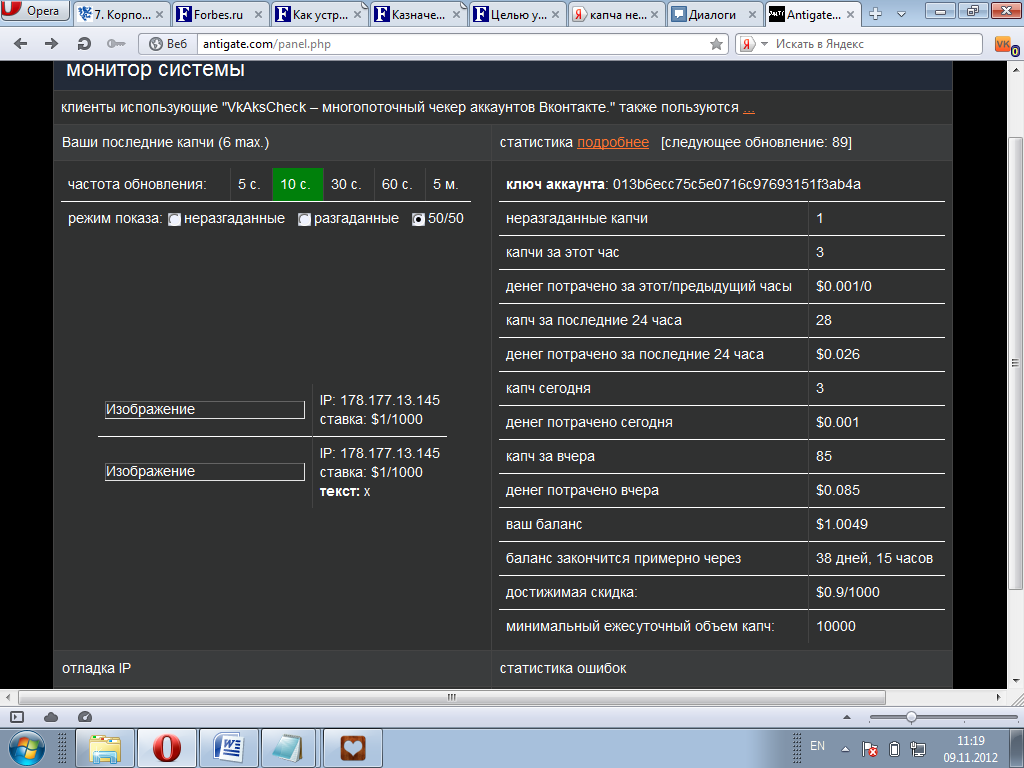The height and width of the screenshot is (768, 1024).
Task: Go forward with the browser forward arrow
Action: tap(51, 44)
